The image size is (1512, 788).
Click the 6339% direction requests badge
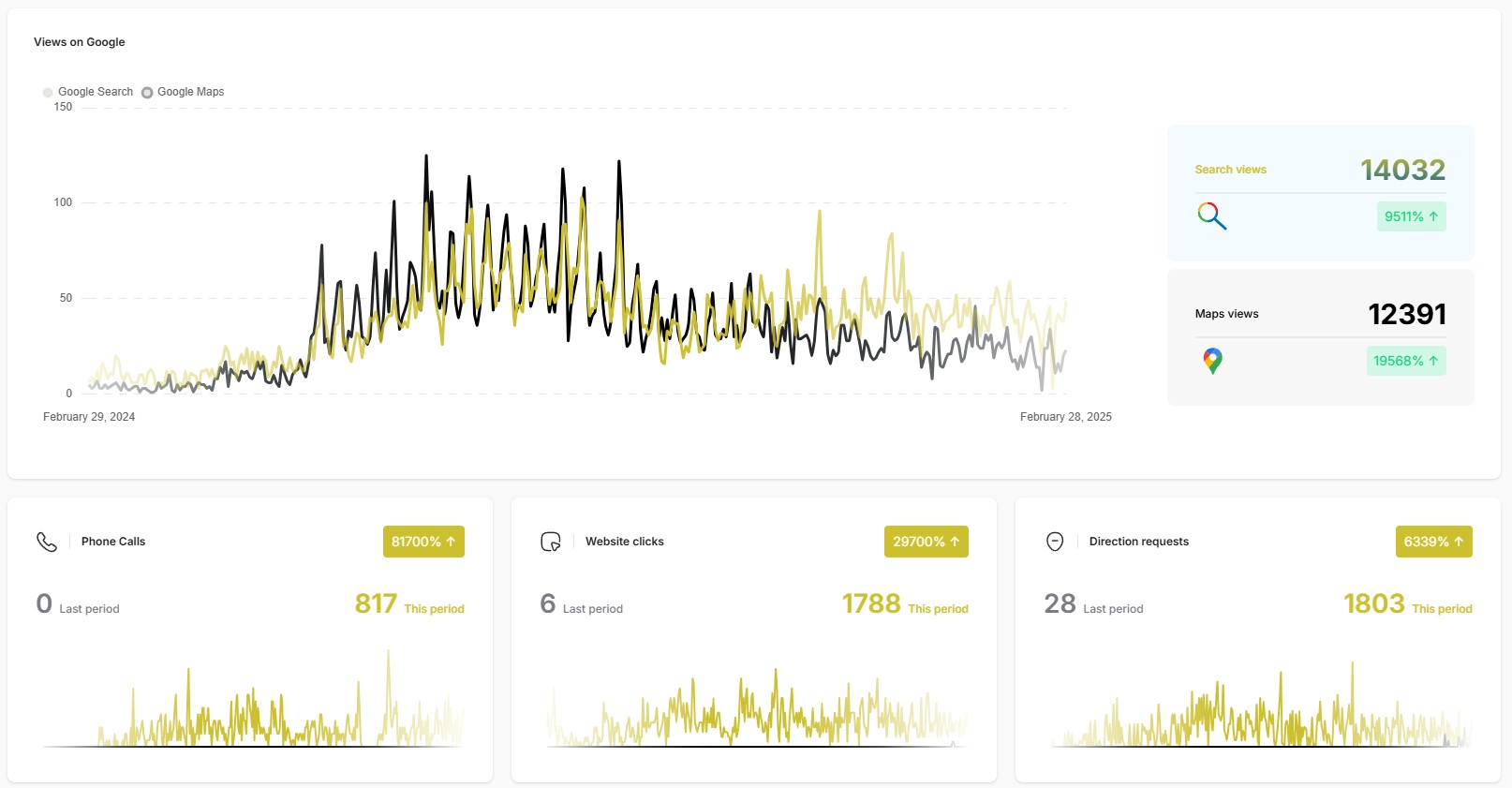click(1433, 542)
